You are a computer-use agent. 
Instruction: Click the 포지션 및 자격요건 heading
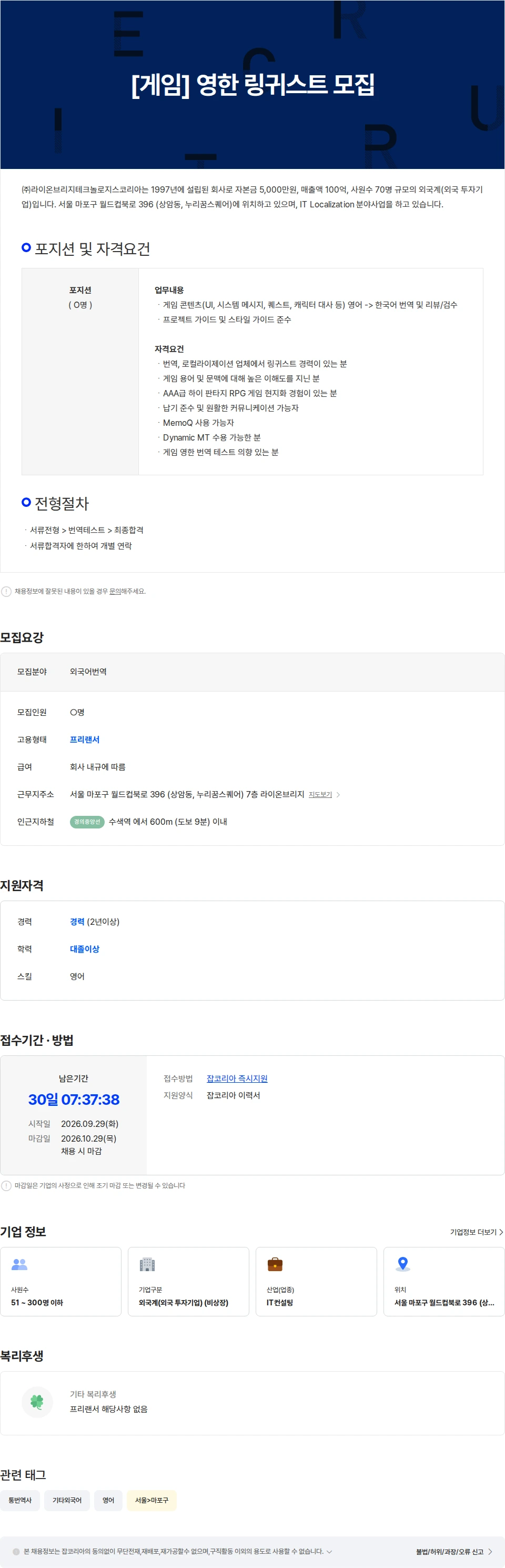click(93, 249)
